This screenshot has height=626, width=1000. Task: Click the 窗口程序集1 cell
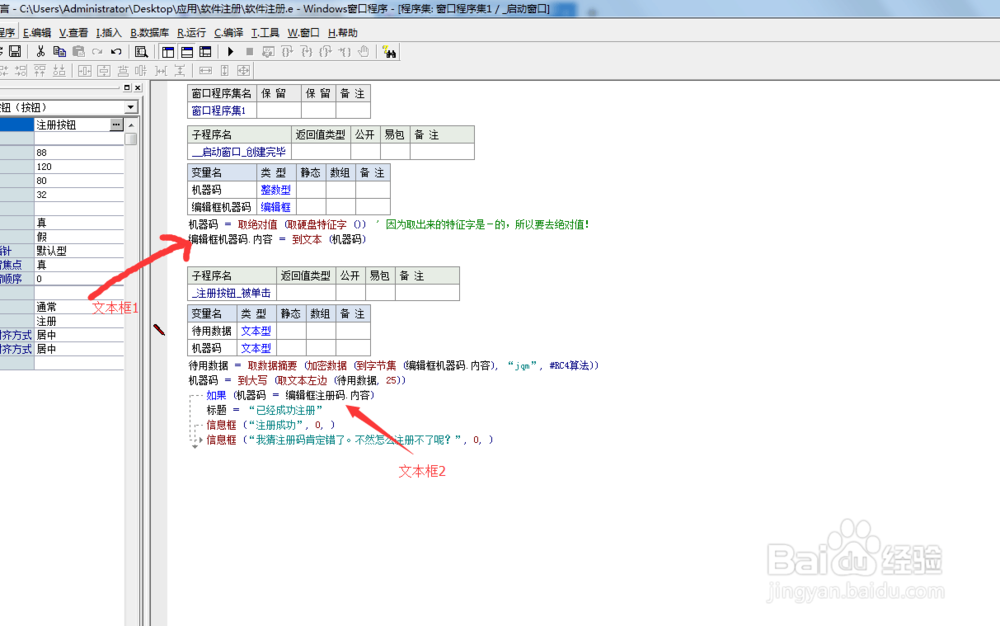[x=222, y=110]
